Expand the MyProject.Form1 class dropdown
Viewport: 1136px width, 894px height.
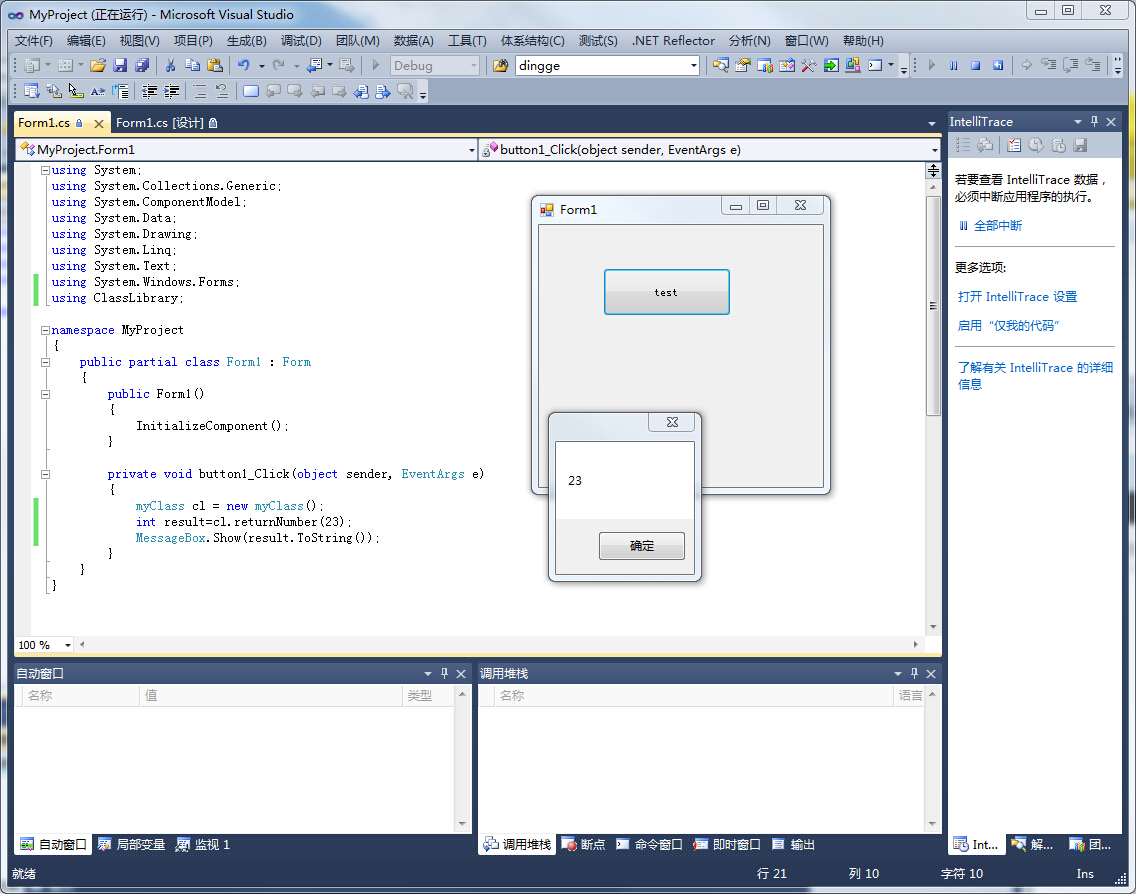pyautogui.click(x=472, y=150)
